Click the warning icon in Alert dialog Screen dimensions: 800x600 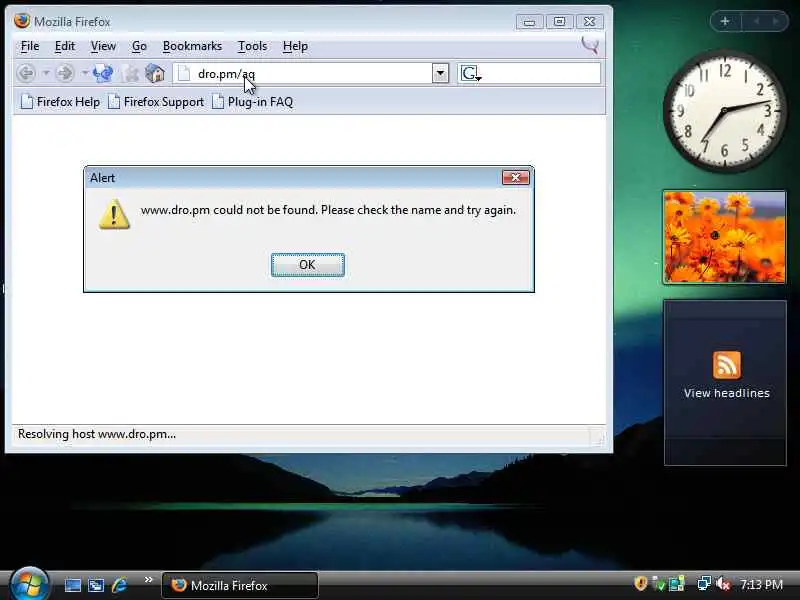(114, 214)
